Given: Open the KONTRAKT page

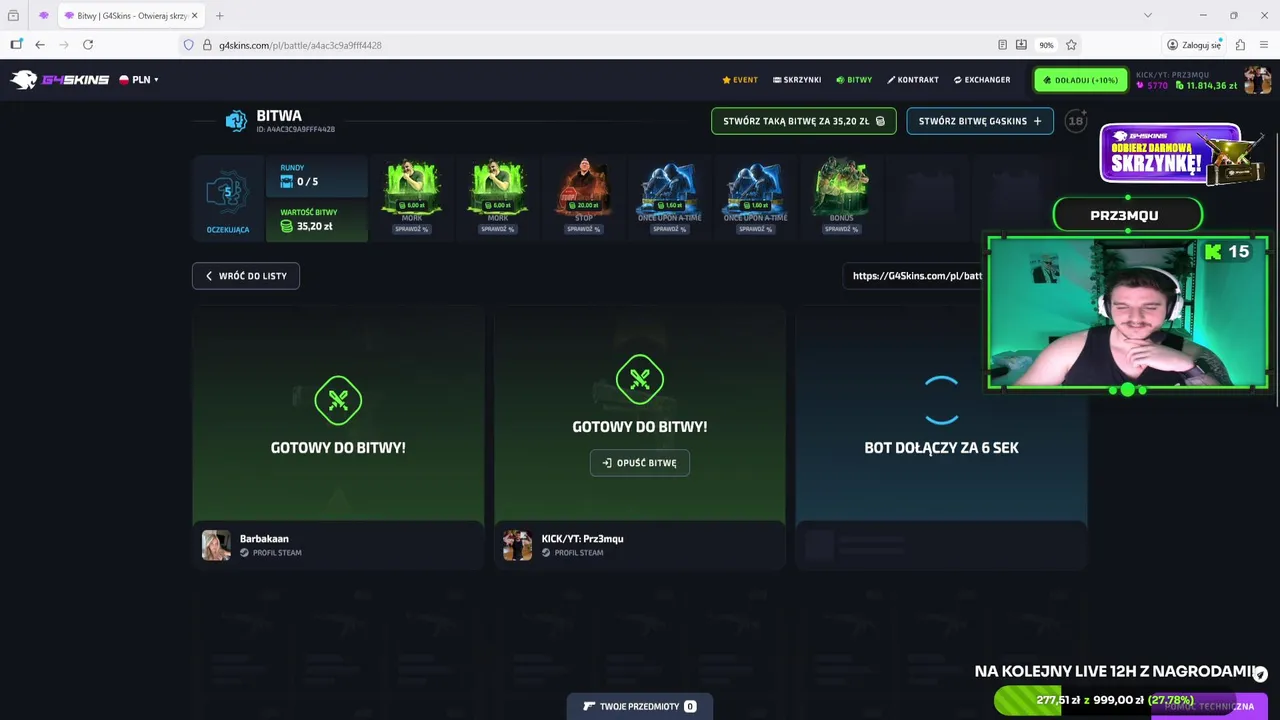Looking at the screenshot, I should point(913,80).
